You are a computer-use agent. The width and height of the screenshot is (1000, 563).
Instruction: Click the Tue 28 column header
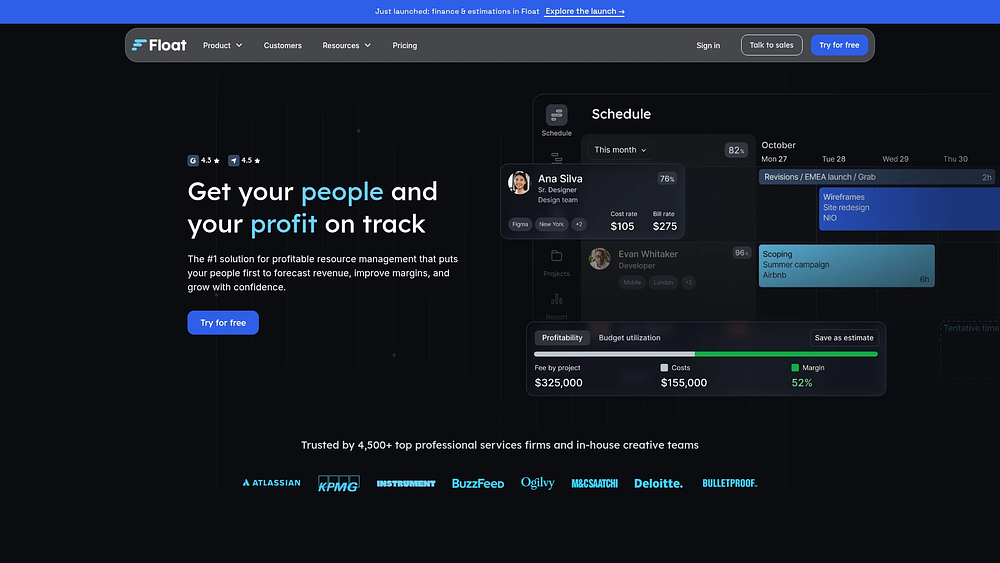(x=834, y=159)
